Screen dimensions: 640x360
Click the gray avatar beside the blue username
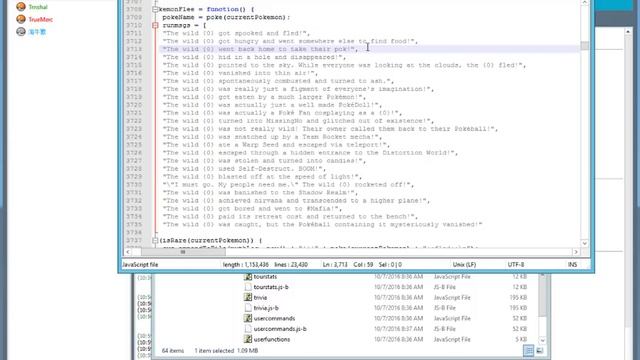click(21, 31)
